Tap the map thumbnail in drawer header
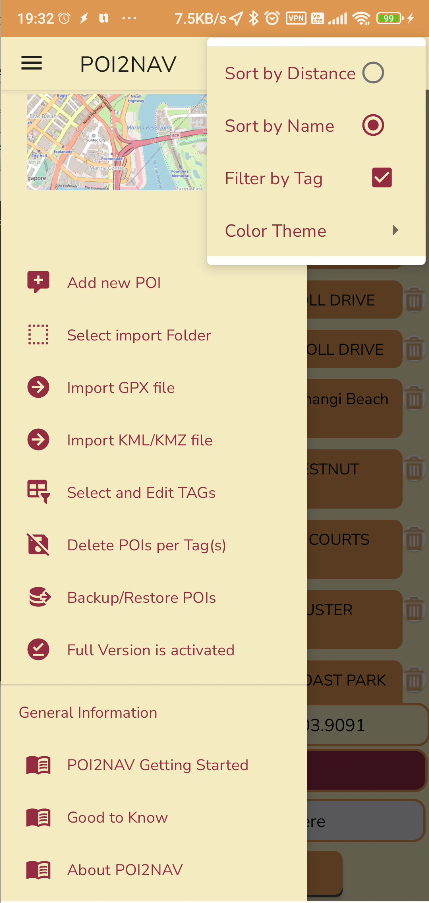Viewport: 429px width, 903px height. (117, 142)
